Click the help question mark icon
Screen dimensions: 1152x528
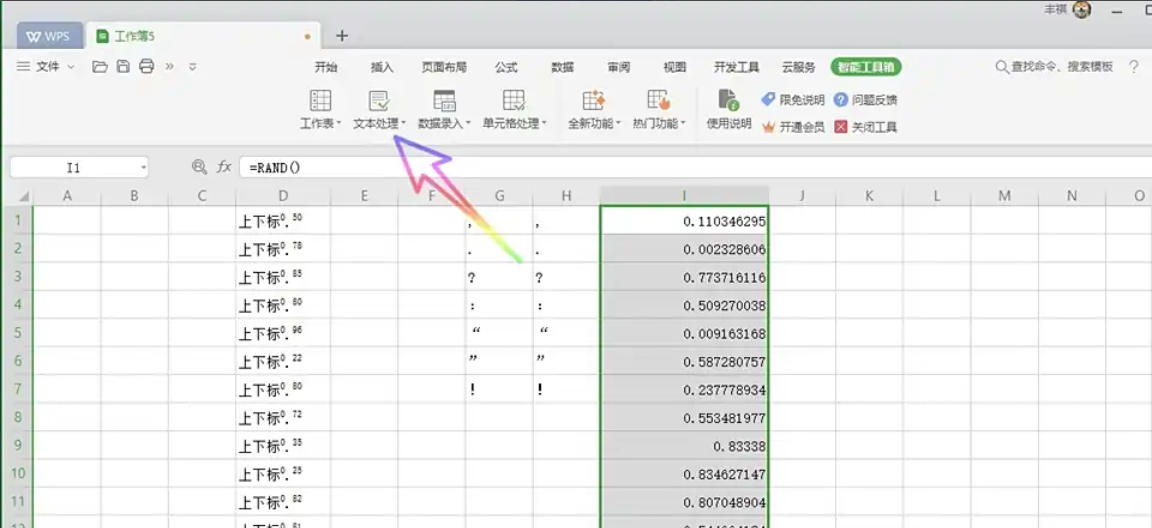coord(1134,66)
